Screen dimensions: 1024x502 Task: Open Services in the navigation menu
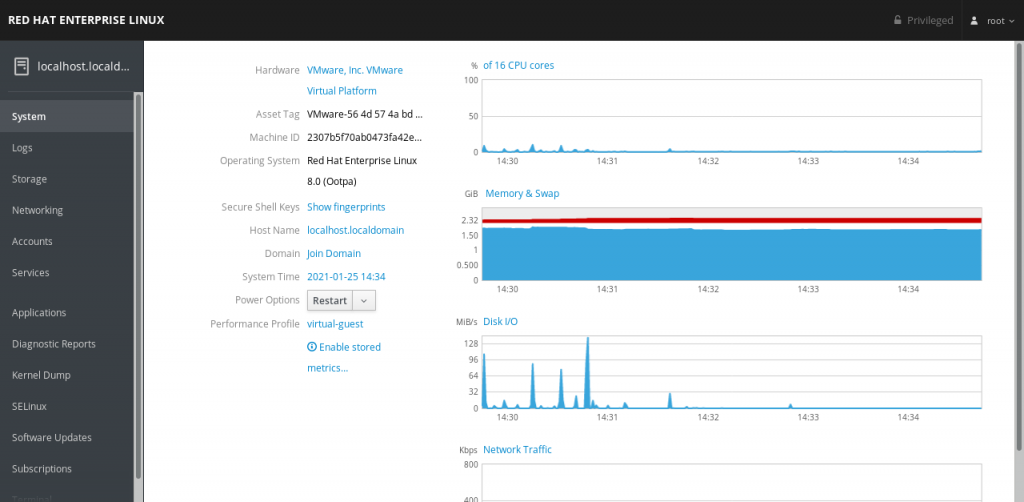[30, 272]
